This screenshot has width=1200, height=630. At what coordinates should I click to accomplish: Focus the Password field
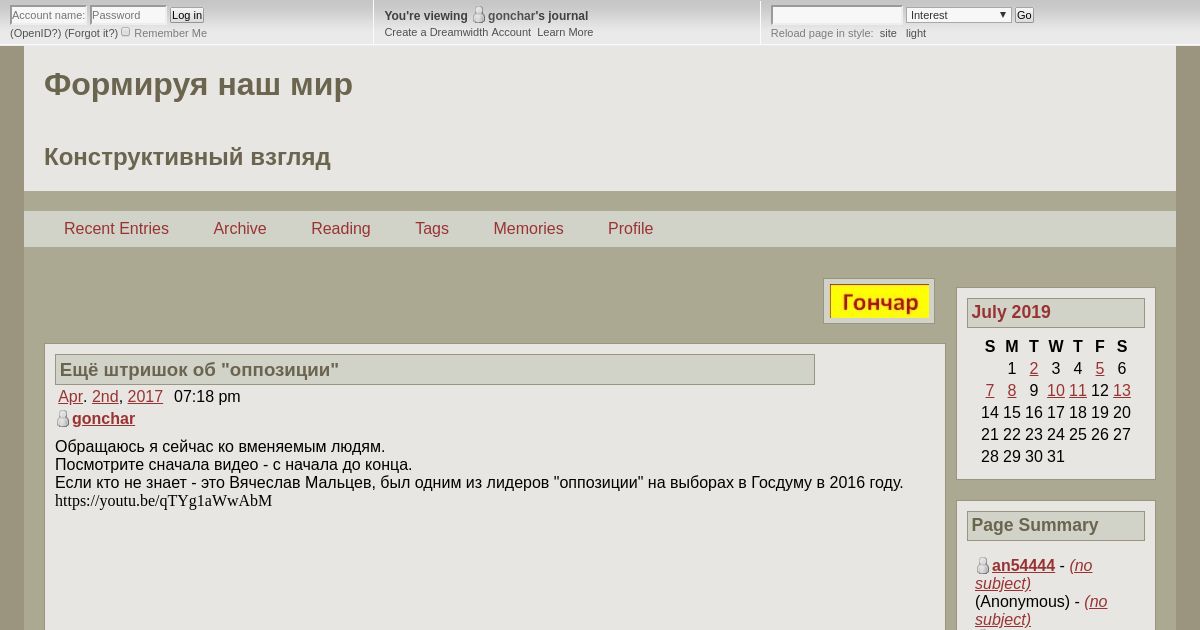(x=128, y=15)
